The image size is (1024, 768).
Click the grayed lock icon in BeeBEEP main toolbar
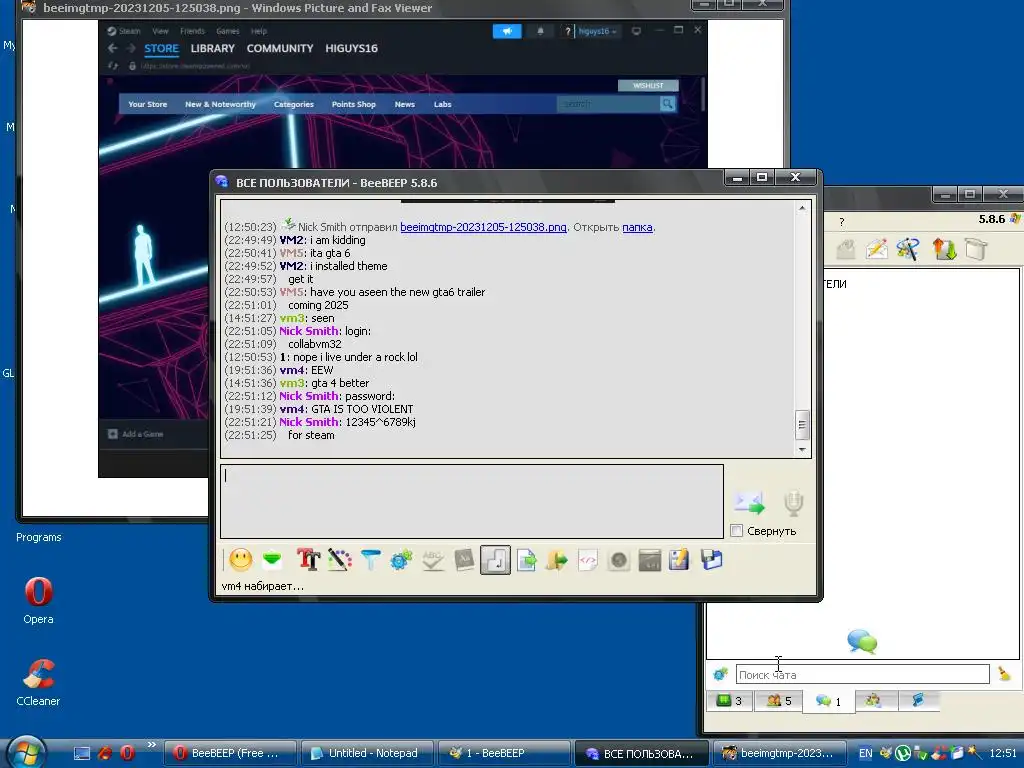[846, 249]
